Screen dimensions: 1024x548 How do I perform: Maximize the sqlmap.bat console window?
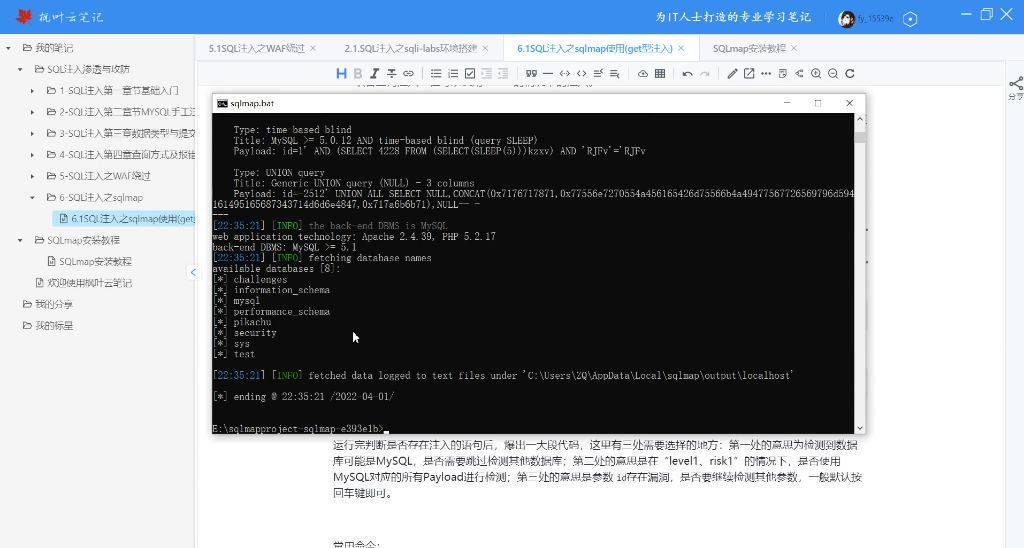[x=818, y=103]
